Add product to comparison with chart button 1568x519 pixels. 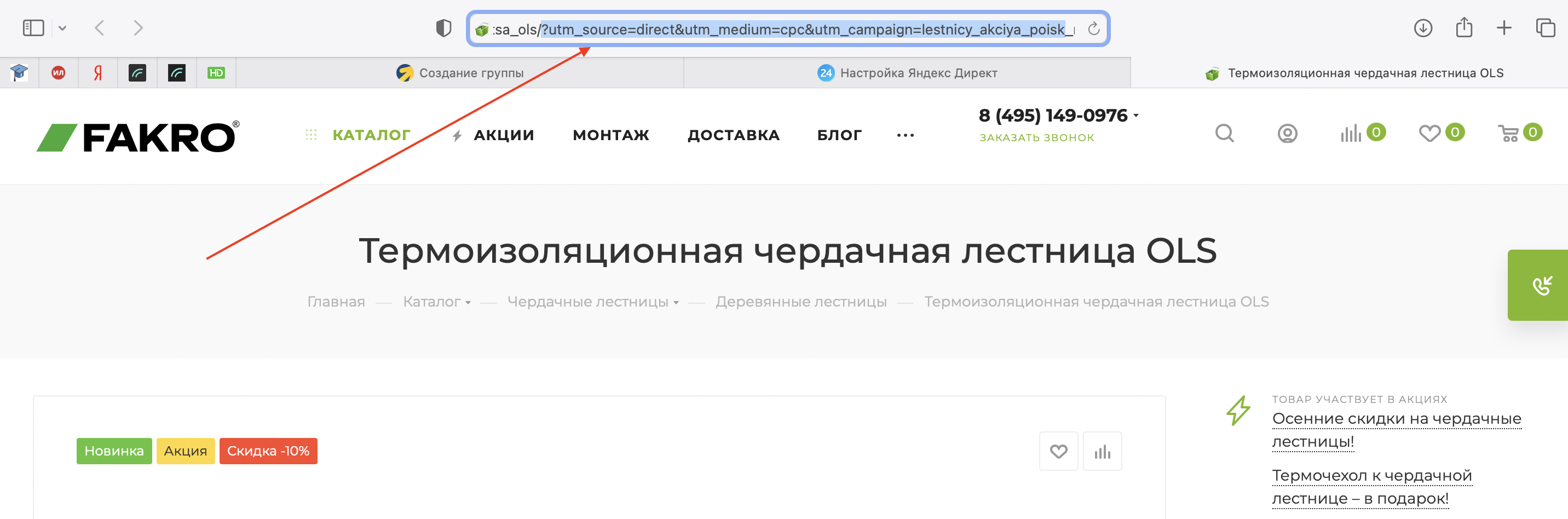[1102, 452]
